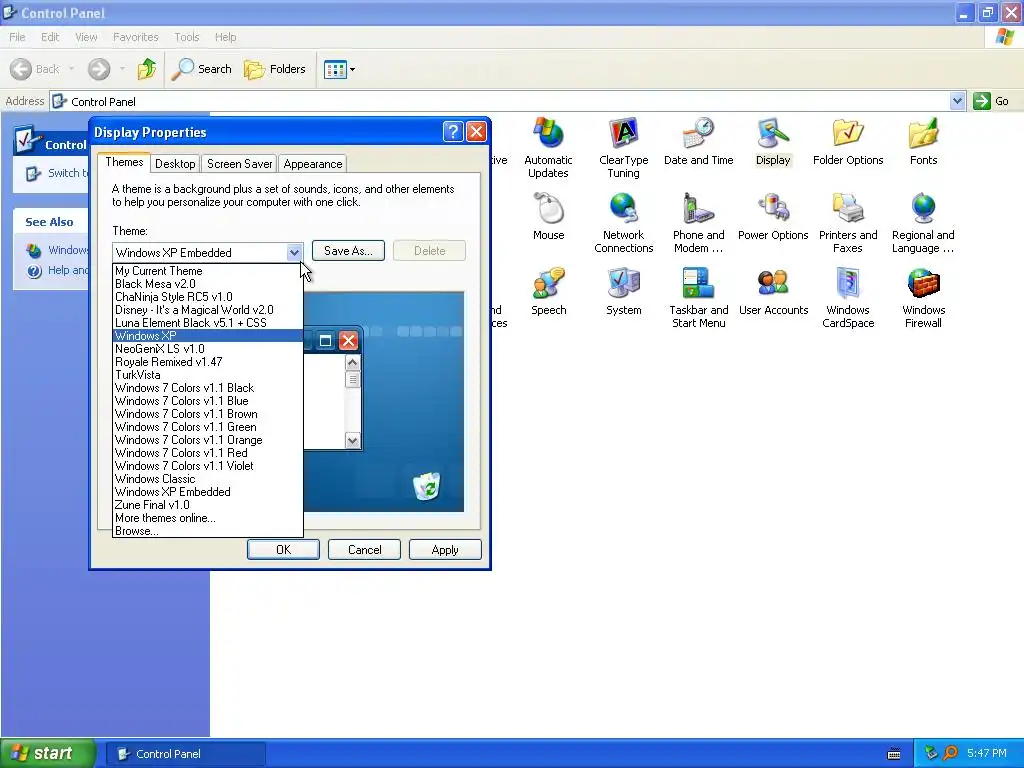1024x768 pixels.
Task: Open User Accounts icon
Action: click(x=773, y=291)
